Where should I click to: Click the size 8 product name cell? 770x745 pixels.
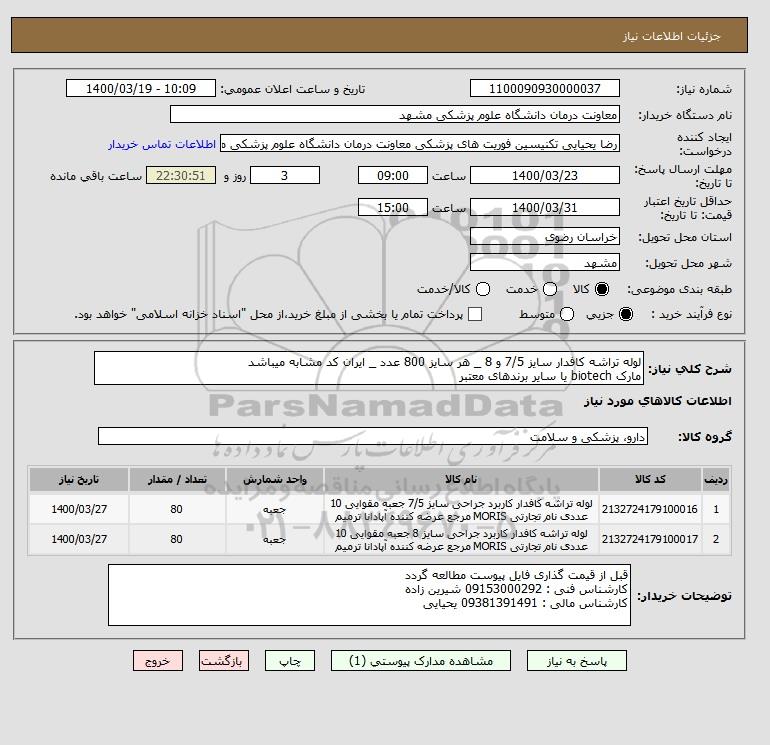461,540
